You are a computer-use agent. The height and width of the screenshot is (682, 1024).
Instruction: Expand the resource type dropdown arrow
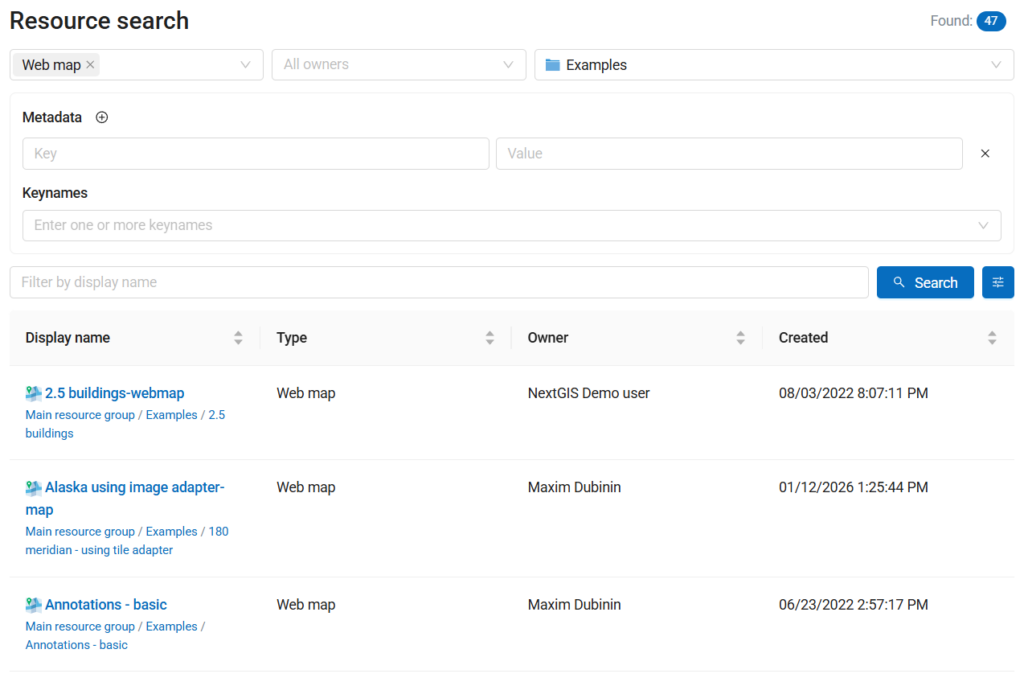pos(246,65)
